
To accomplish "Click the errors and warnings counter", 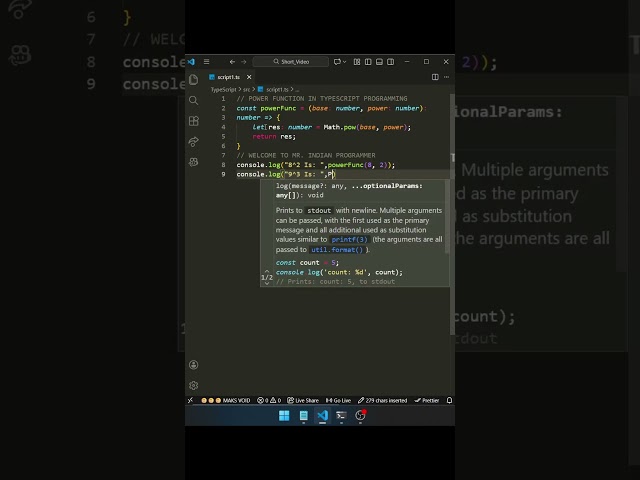I will point(269,400).
